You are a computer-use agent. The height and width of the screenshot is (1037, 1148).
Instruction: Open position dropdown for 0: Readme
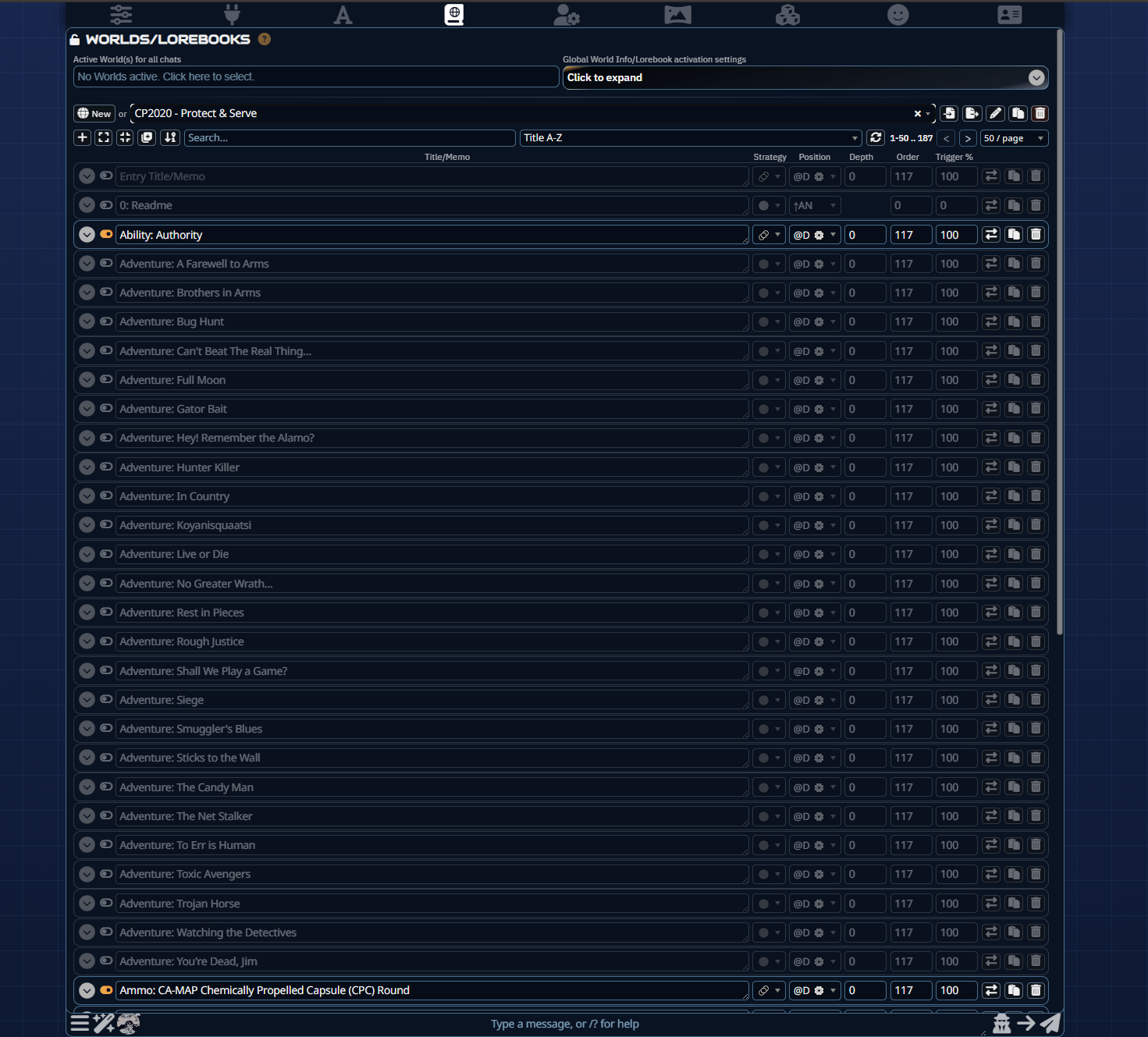[815, 206]
